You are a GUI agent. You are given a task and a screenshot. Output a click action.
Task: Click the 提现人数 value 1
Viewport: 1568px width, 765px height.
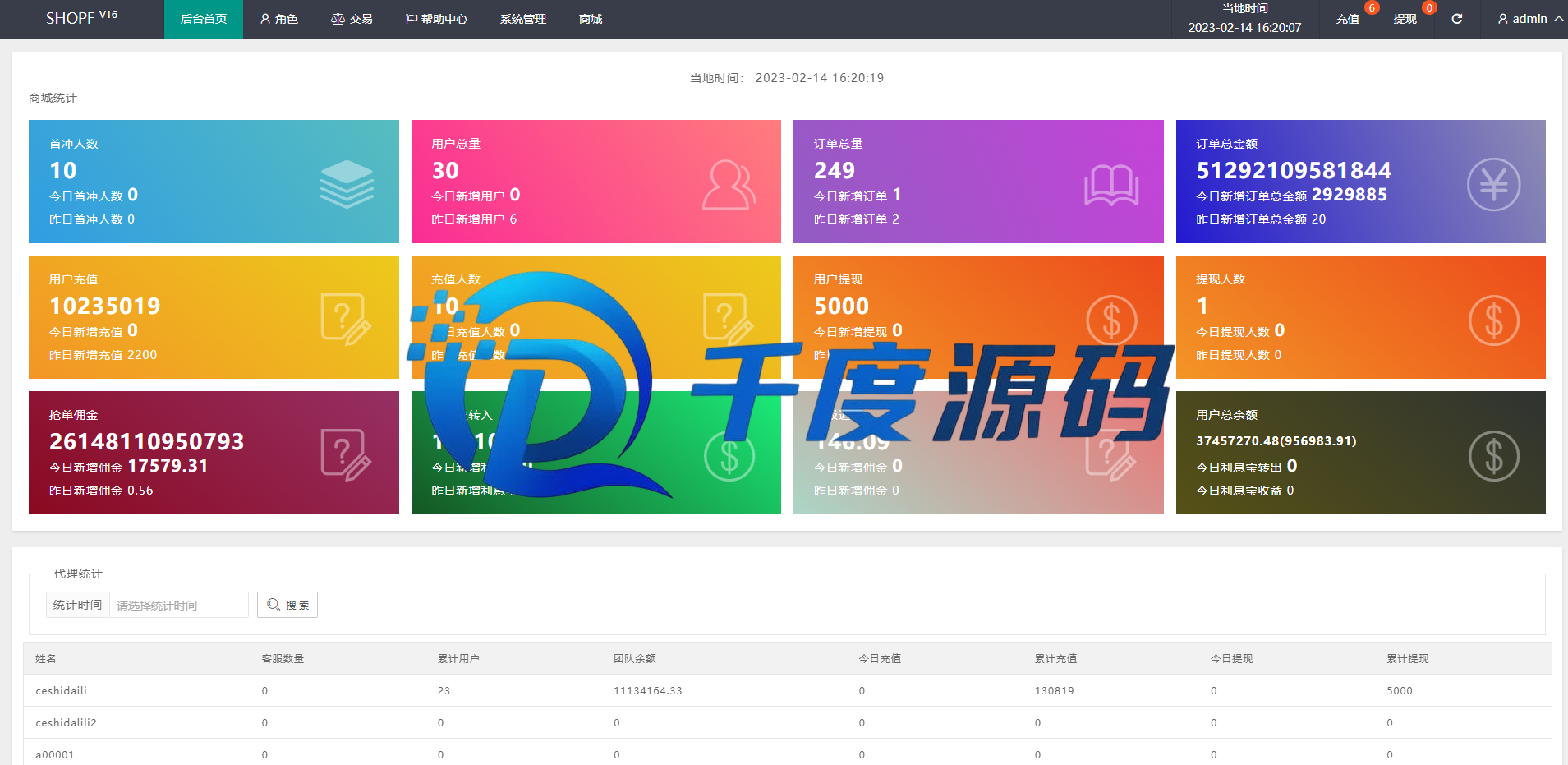point(1202,306)
